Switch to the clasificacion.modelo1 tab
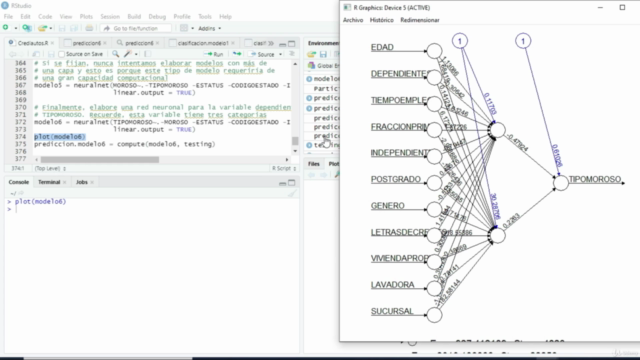This screenshot has width=640, height=360. (203, 43)
